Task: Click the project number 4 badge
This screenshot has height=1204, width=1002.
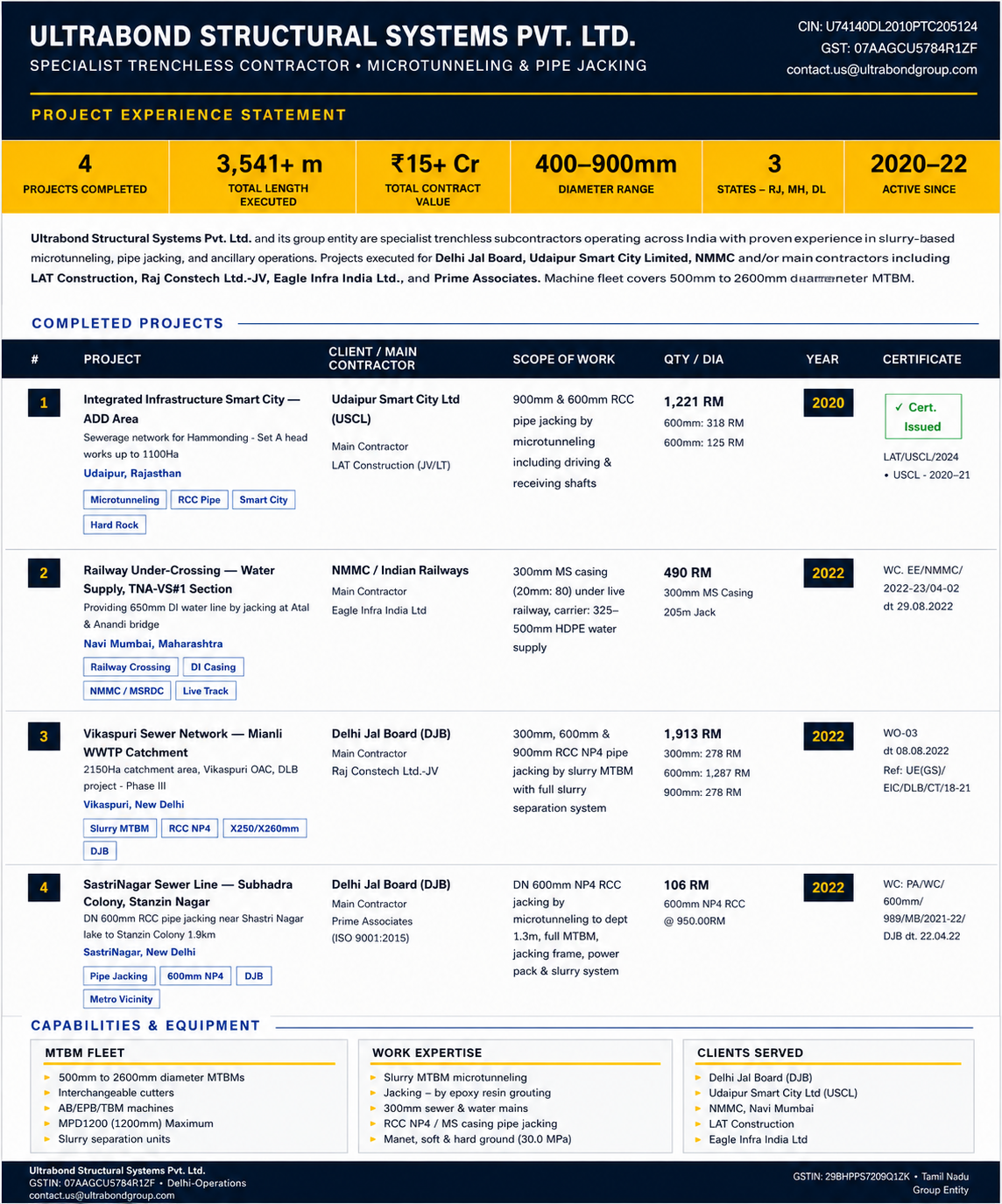Action: click(x=44, y=888)
